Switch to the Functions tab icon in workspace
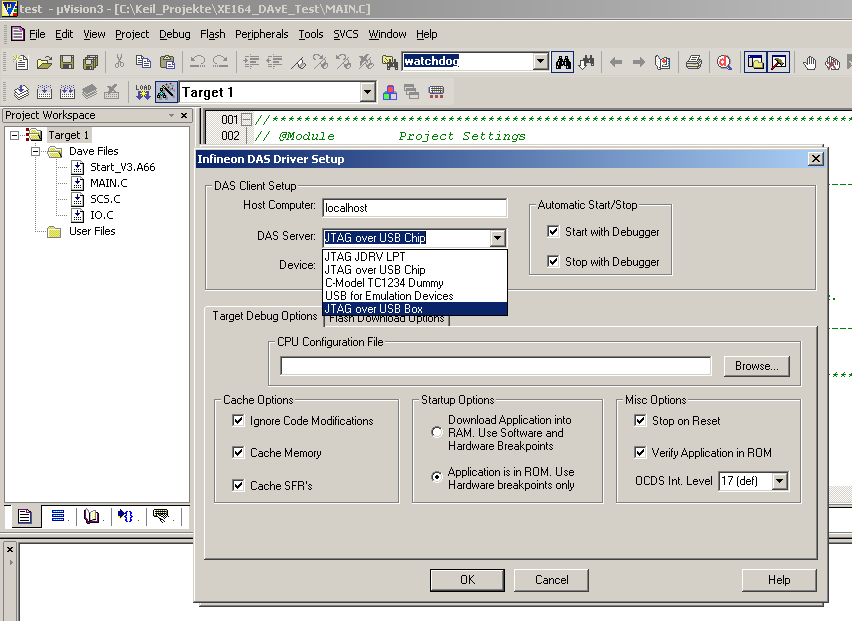Image resolution: width=852 pixels, height=621 pixels. click(x=127, y=516)
